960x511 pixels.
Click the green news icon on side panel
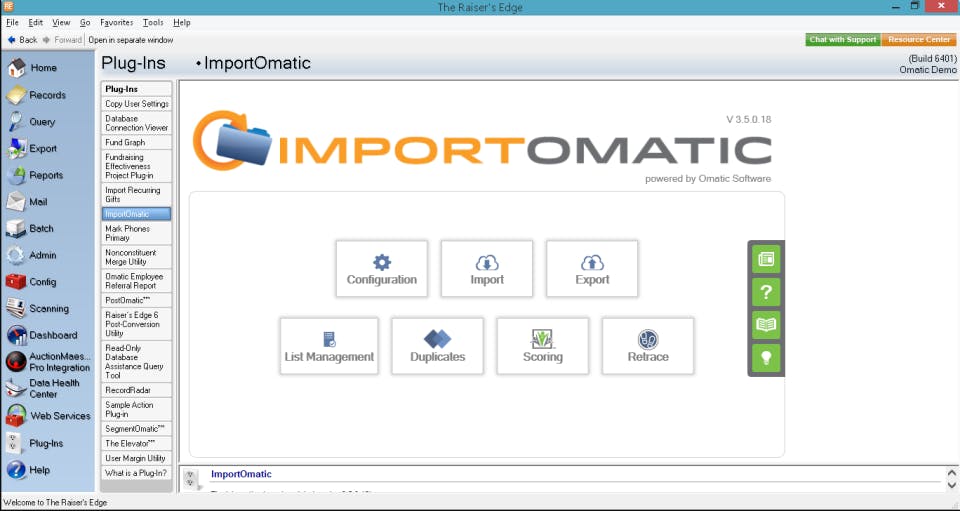(766, 259)
